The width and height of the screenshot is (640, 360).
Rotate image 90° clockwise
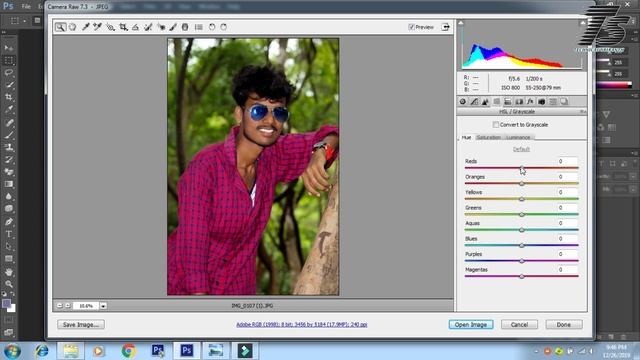coord(224,27)
